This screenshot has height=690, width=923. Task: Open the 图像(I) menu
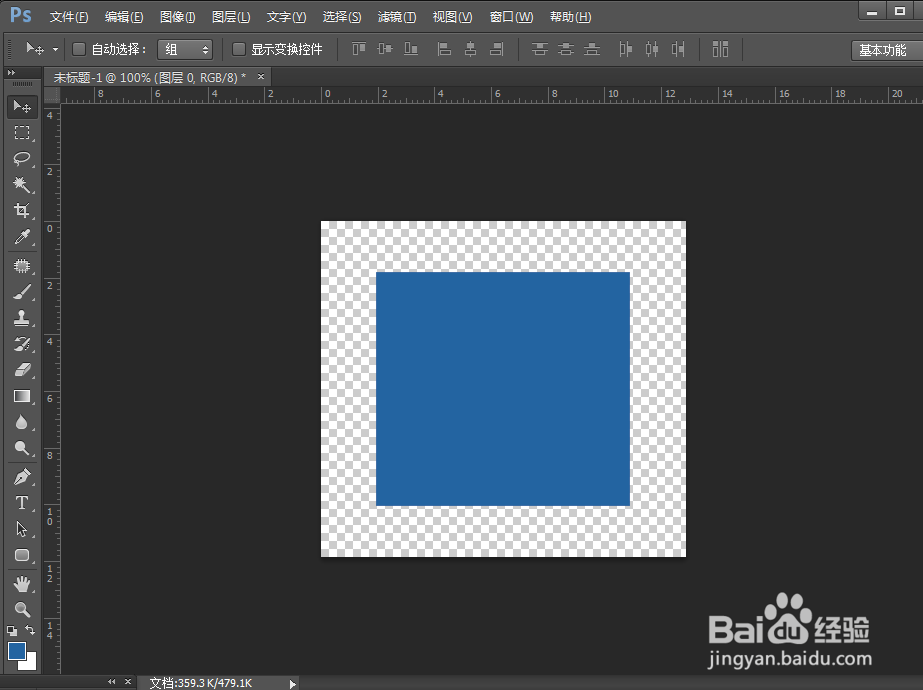[178, 17]
